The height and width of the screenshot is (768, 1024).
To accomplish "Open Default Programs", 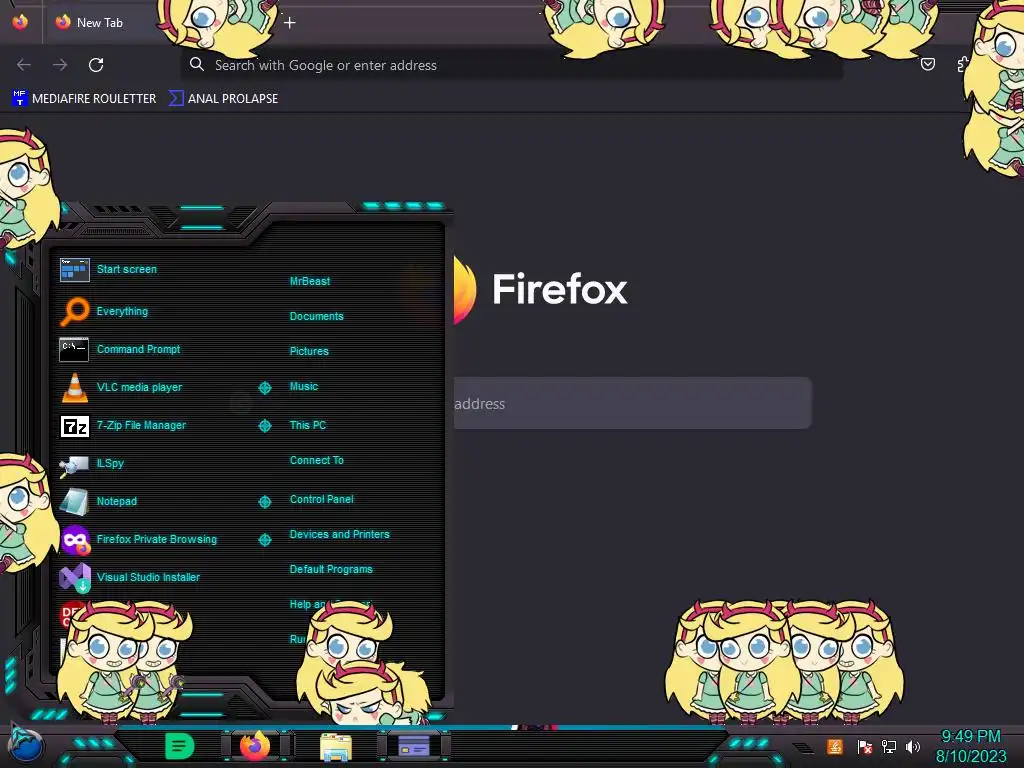I will coord(331,569).
